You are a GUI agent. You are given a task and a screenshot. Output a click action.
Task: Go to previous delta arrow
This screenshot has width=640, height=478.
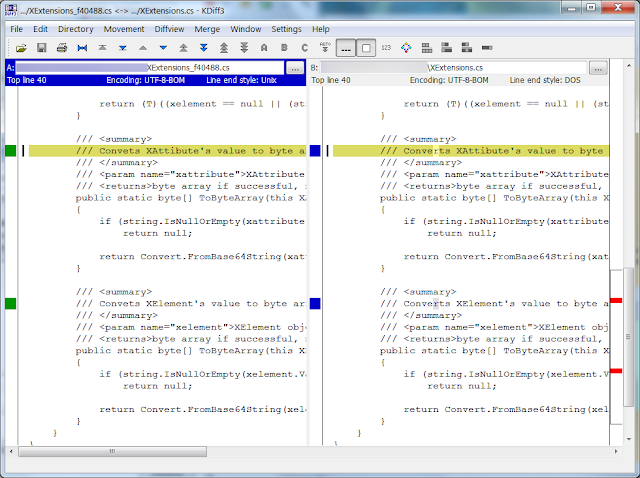pos(143,48)
